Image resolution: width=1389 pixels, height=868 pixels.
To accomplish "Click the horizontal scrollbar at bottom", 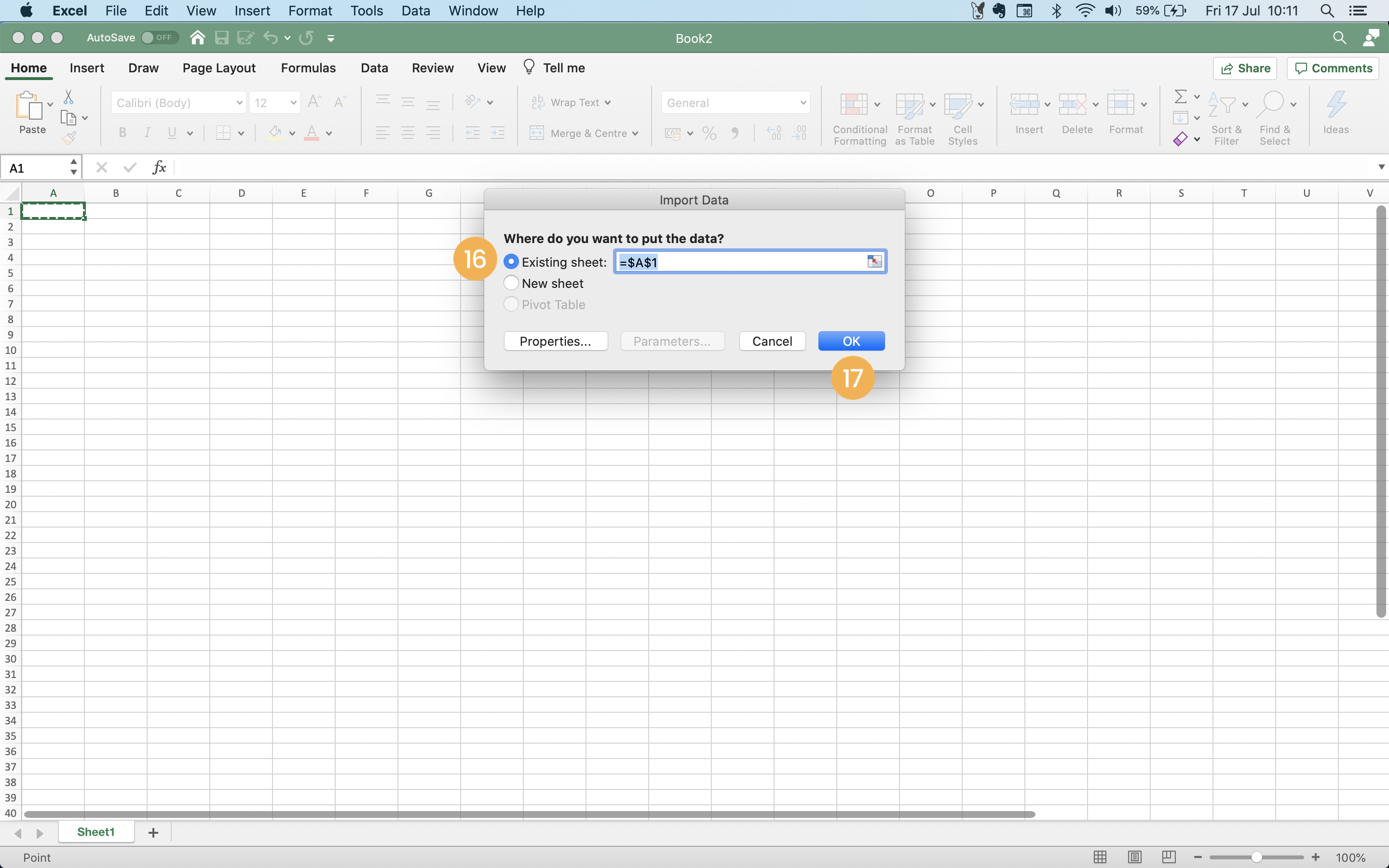I will (x=529, y=814).
